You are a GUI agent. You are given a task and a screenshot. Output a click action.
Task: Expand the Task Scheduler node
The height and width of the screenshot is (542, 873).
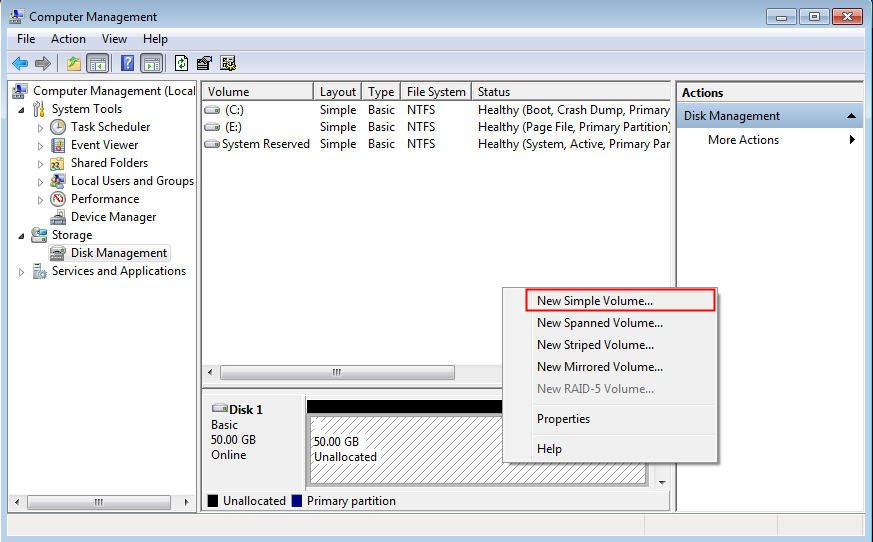[x=40, y=128]
